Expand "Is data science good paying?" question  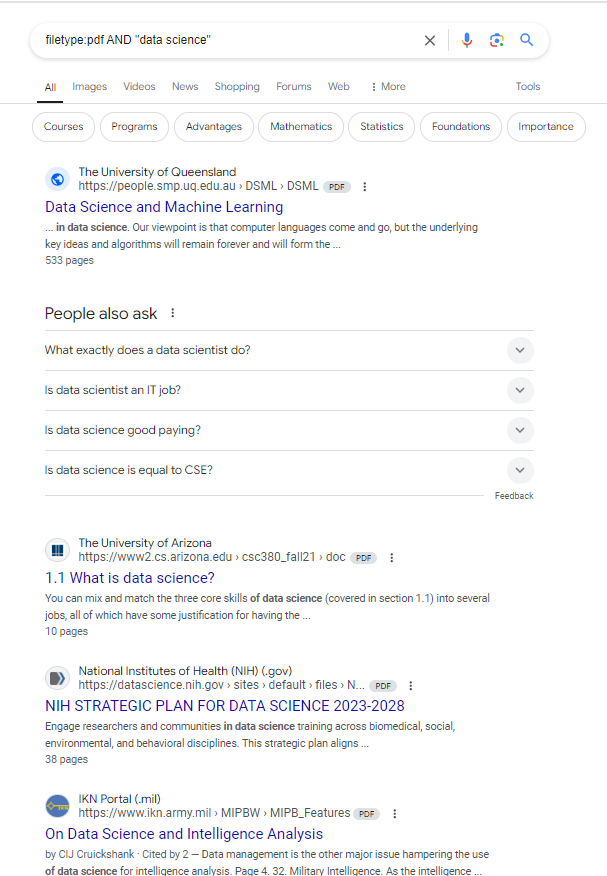(519, 430)
